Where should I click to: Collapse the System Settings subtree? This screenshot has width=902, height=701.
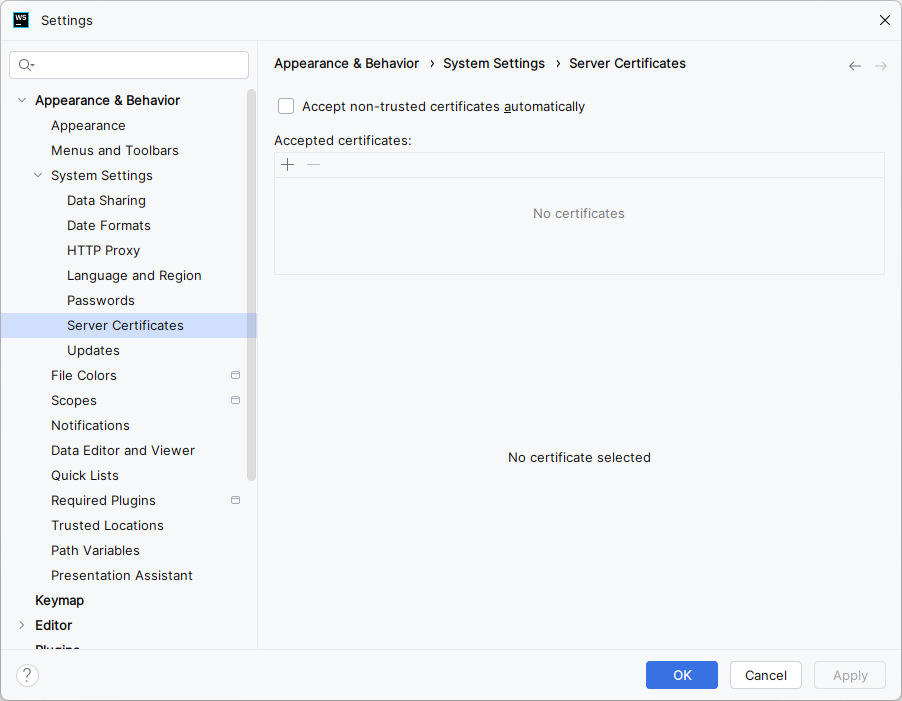click(x=38, y=175)
